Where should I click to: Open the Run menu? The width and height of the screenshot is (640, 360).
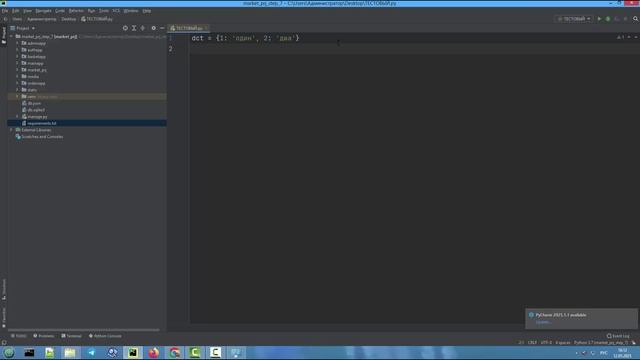tap(91, 11)
